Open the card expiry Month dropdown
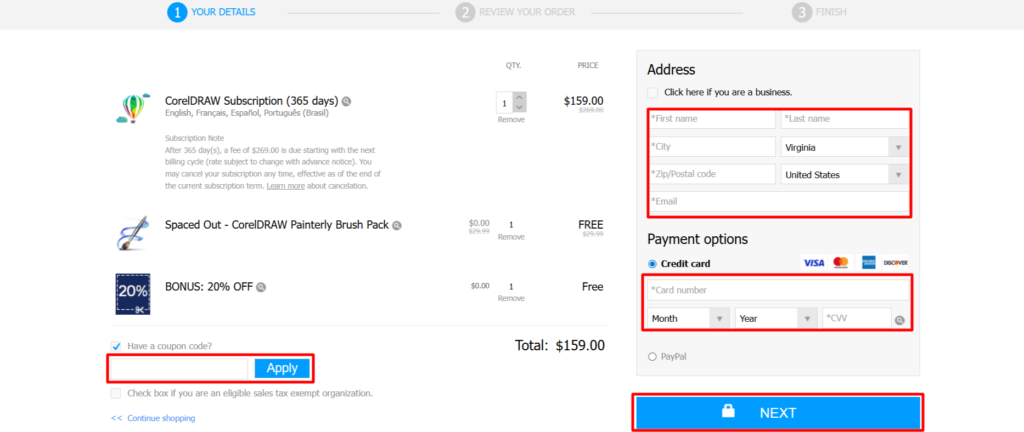1024x432 pixels. (689, 319)
